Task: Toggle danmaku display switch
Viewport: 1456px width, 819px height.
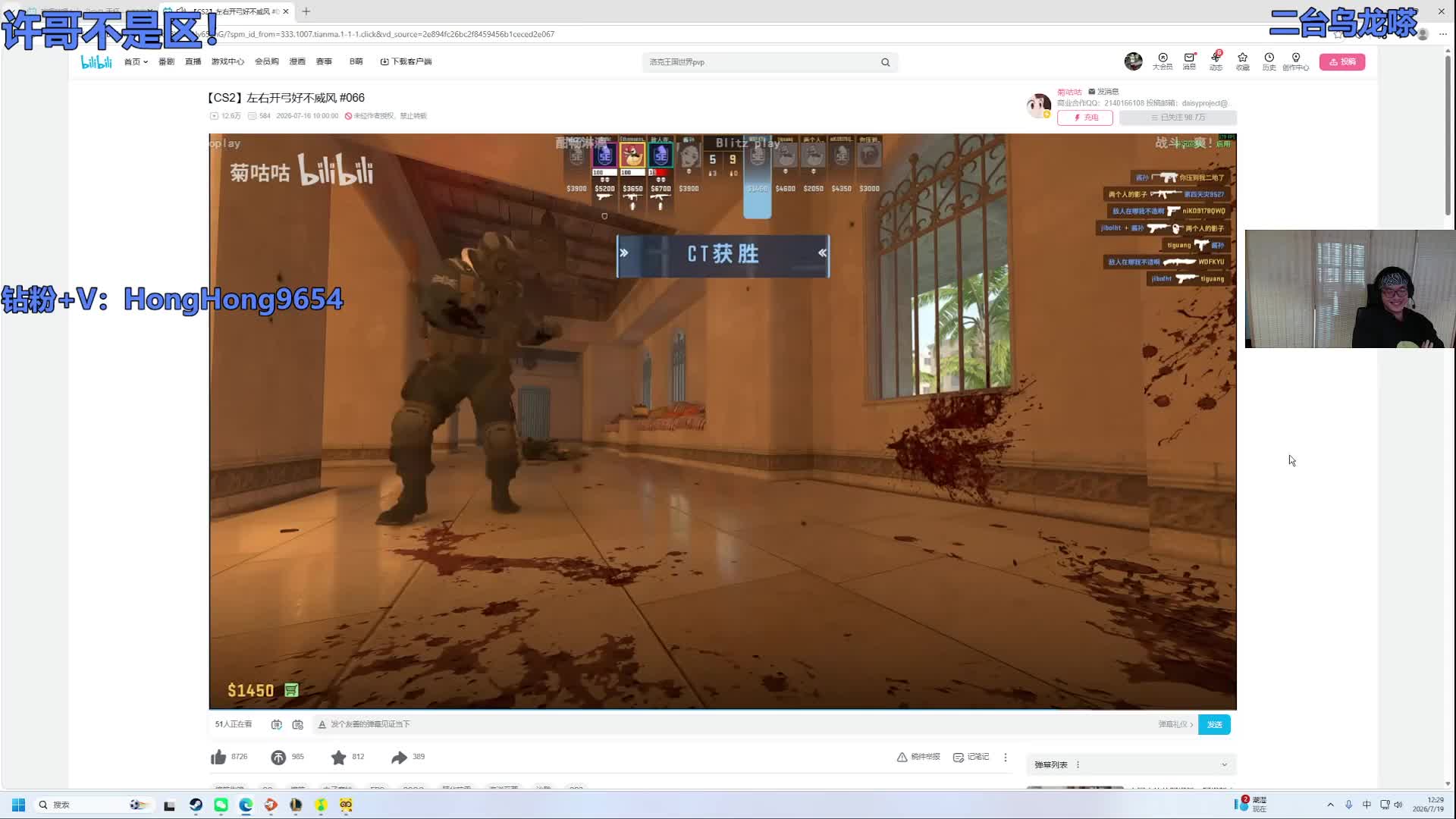Action: (277, 724)
